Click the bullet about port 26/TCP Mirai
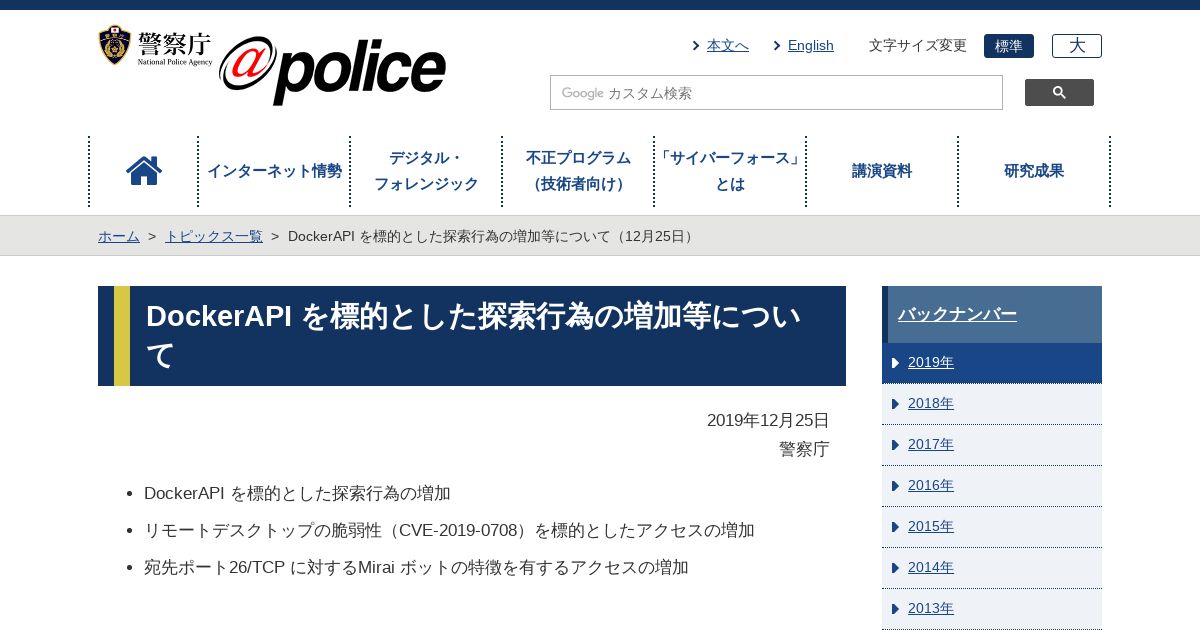The width and height of the screenshot is (1200, 630). [x=416, y=567]
